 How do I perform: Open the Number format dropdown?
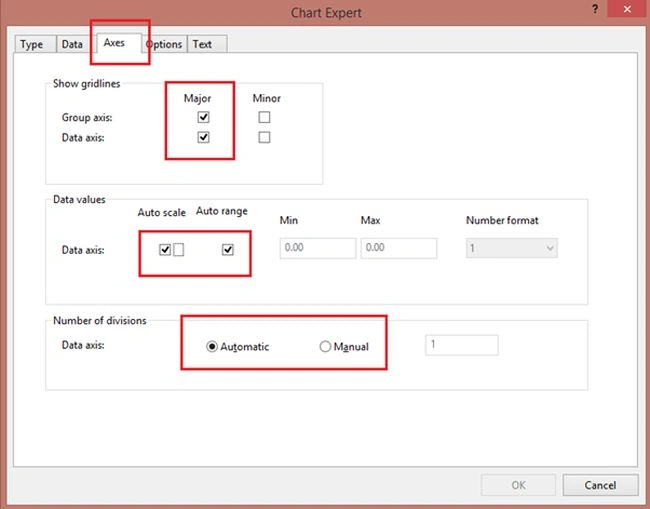tap(512, 248)
